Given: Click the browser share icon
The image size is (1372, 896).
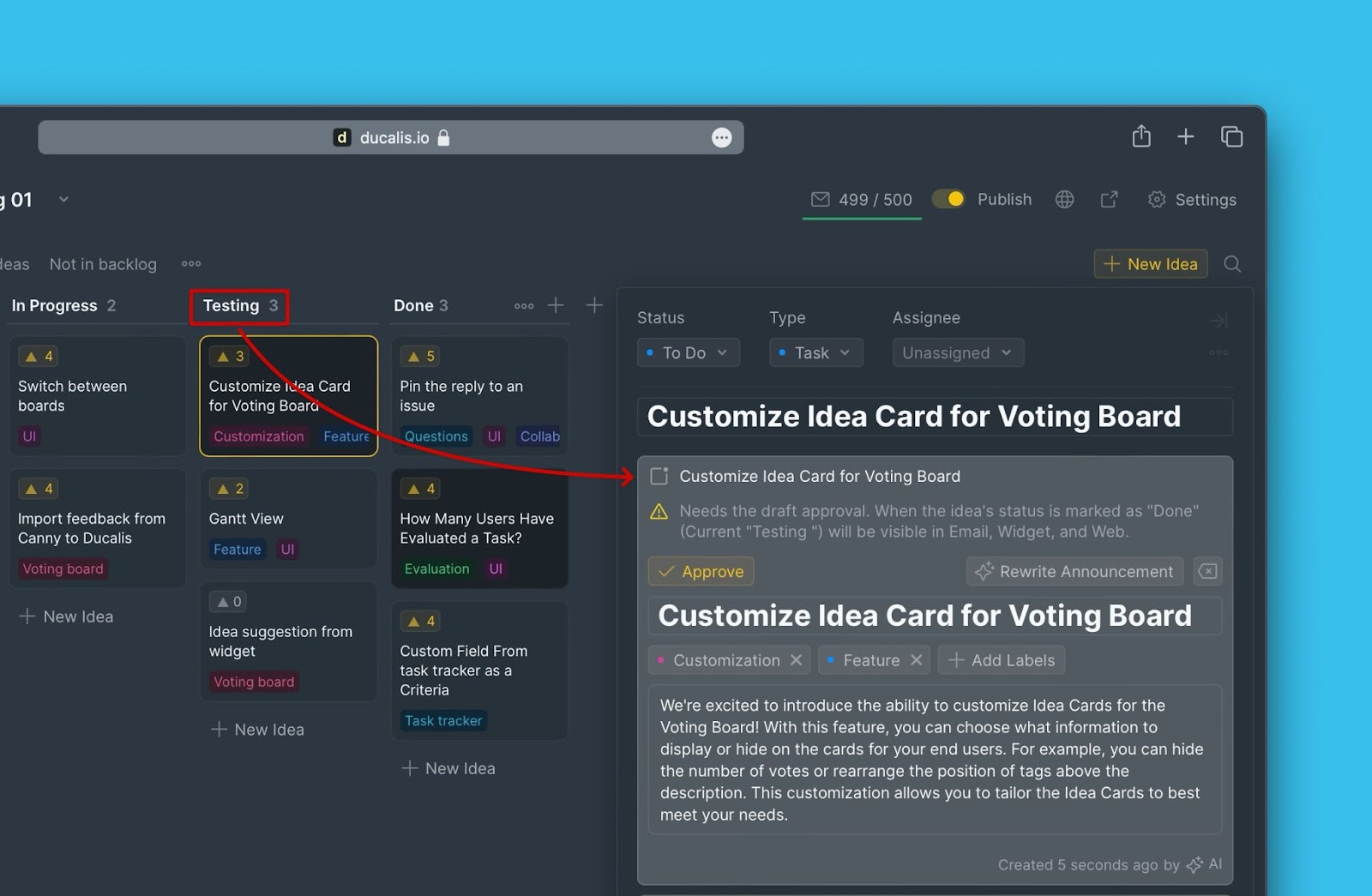Looking at the screenshot, I should click(1140, 137).
